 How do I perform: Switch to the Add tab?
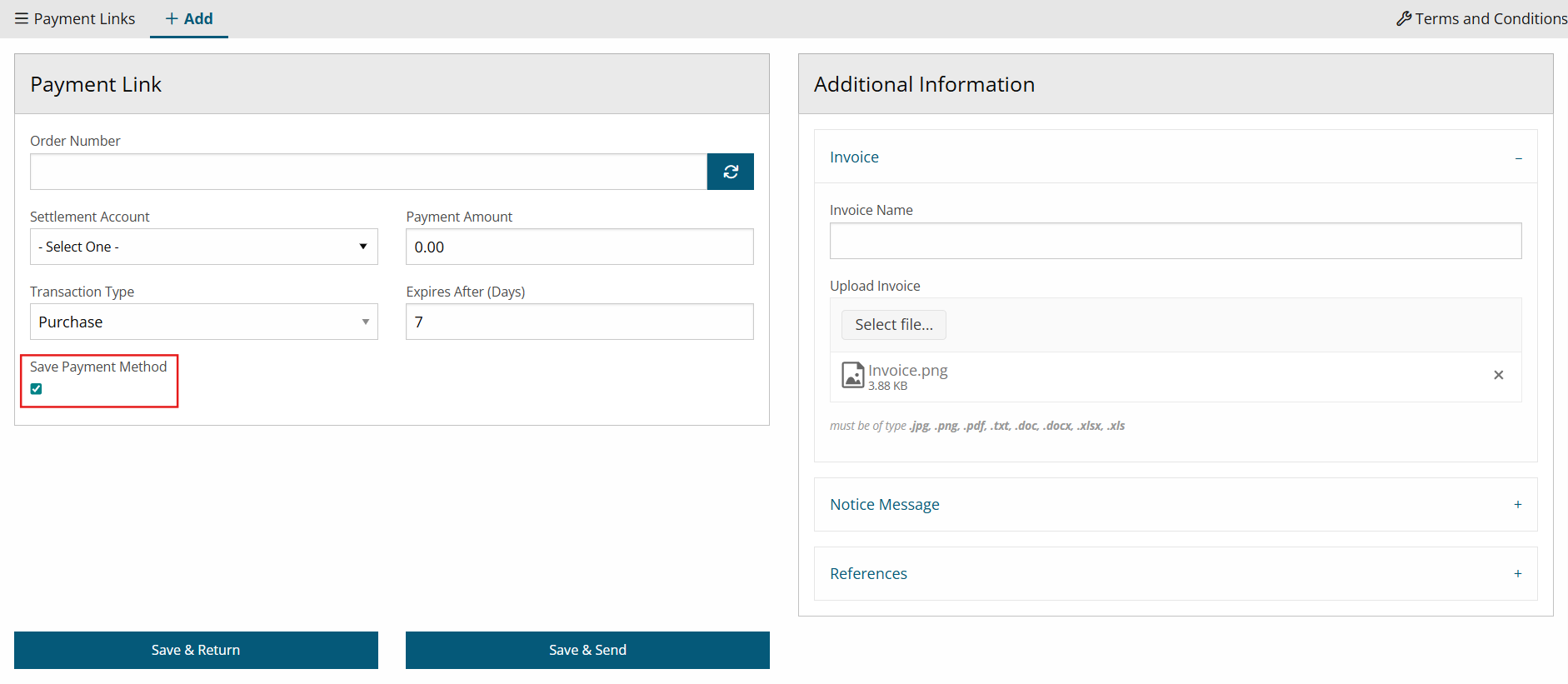[197, 18]
